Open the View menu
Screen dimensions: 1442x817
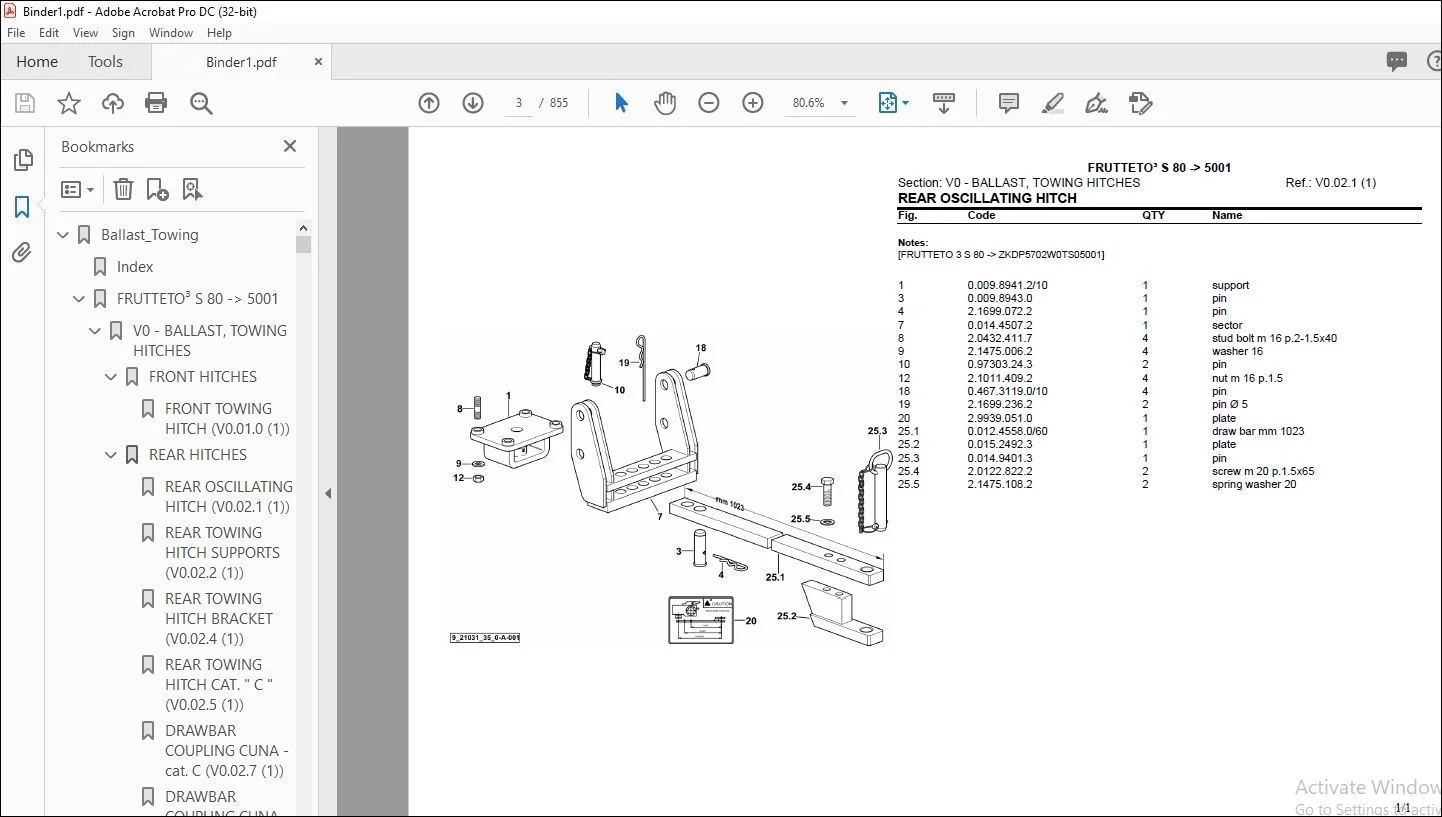pyautogui.click(x=85, y=33)
